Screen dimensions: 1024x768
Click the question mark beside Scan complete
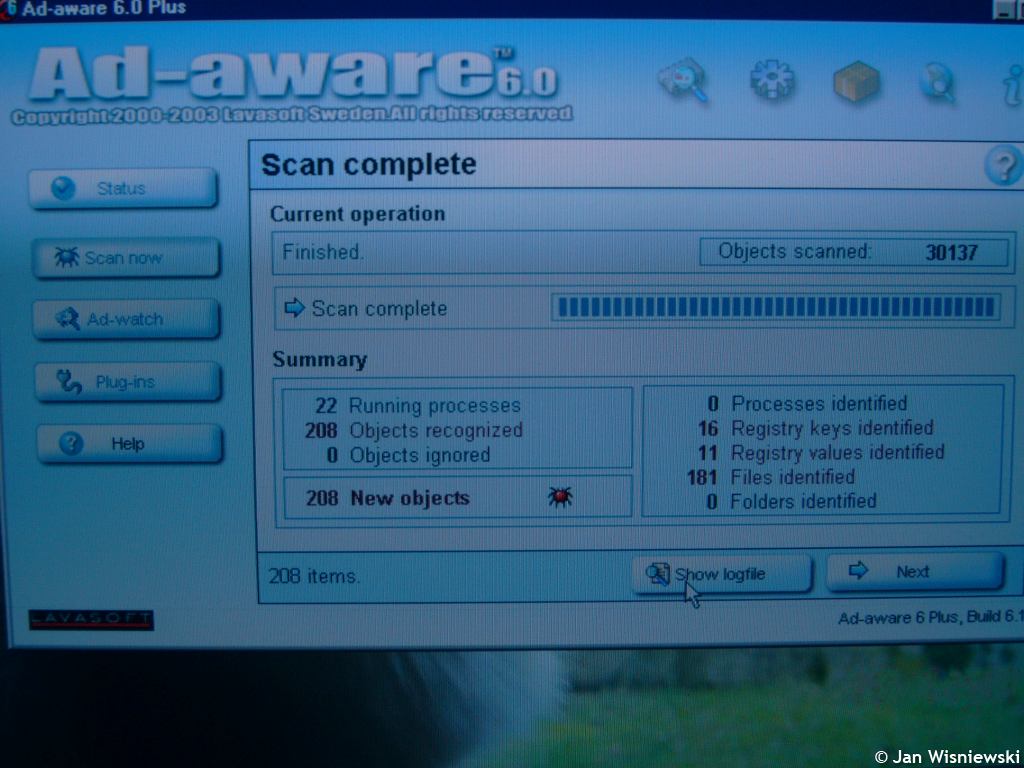[1003, 166]
